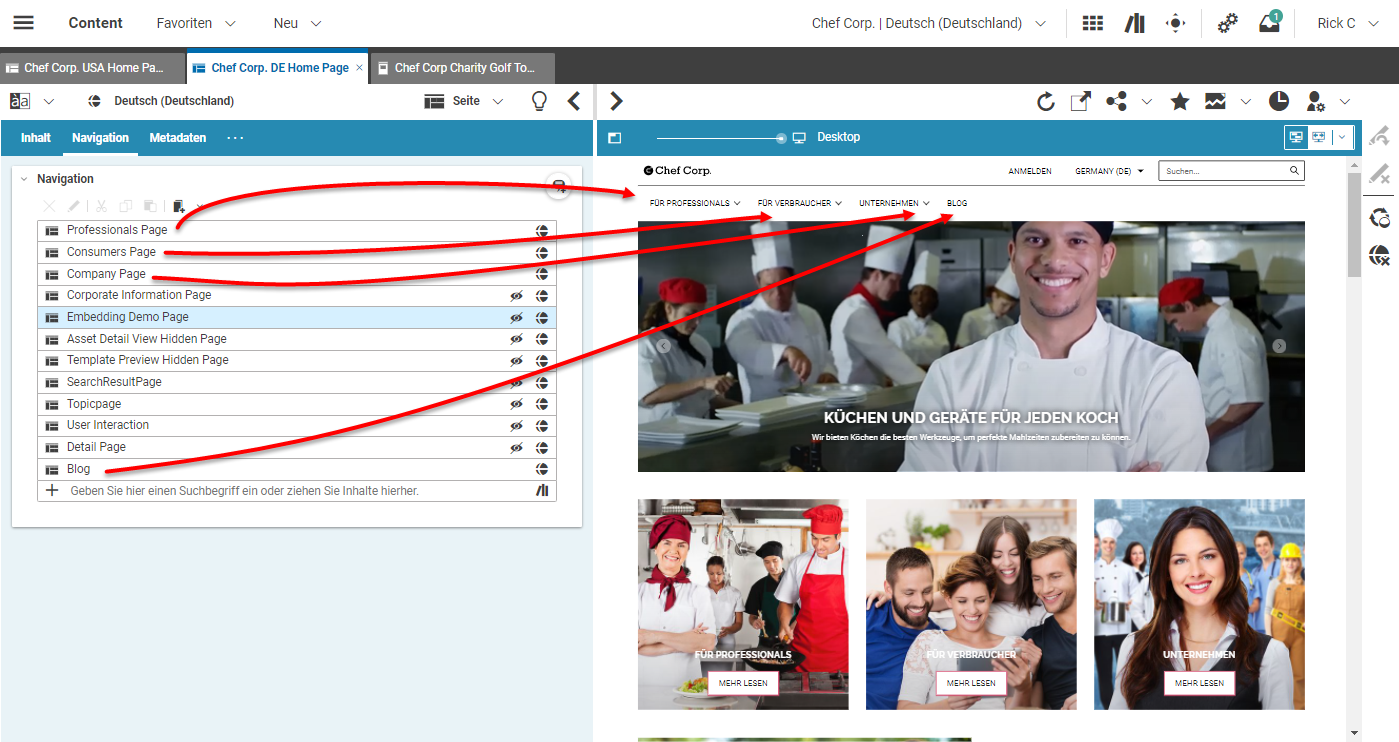Image resolution: width=1399 pixels, height=742 pixels.
Task: Expand the Favoriten dropdown menu
Action: click(196, 23)
